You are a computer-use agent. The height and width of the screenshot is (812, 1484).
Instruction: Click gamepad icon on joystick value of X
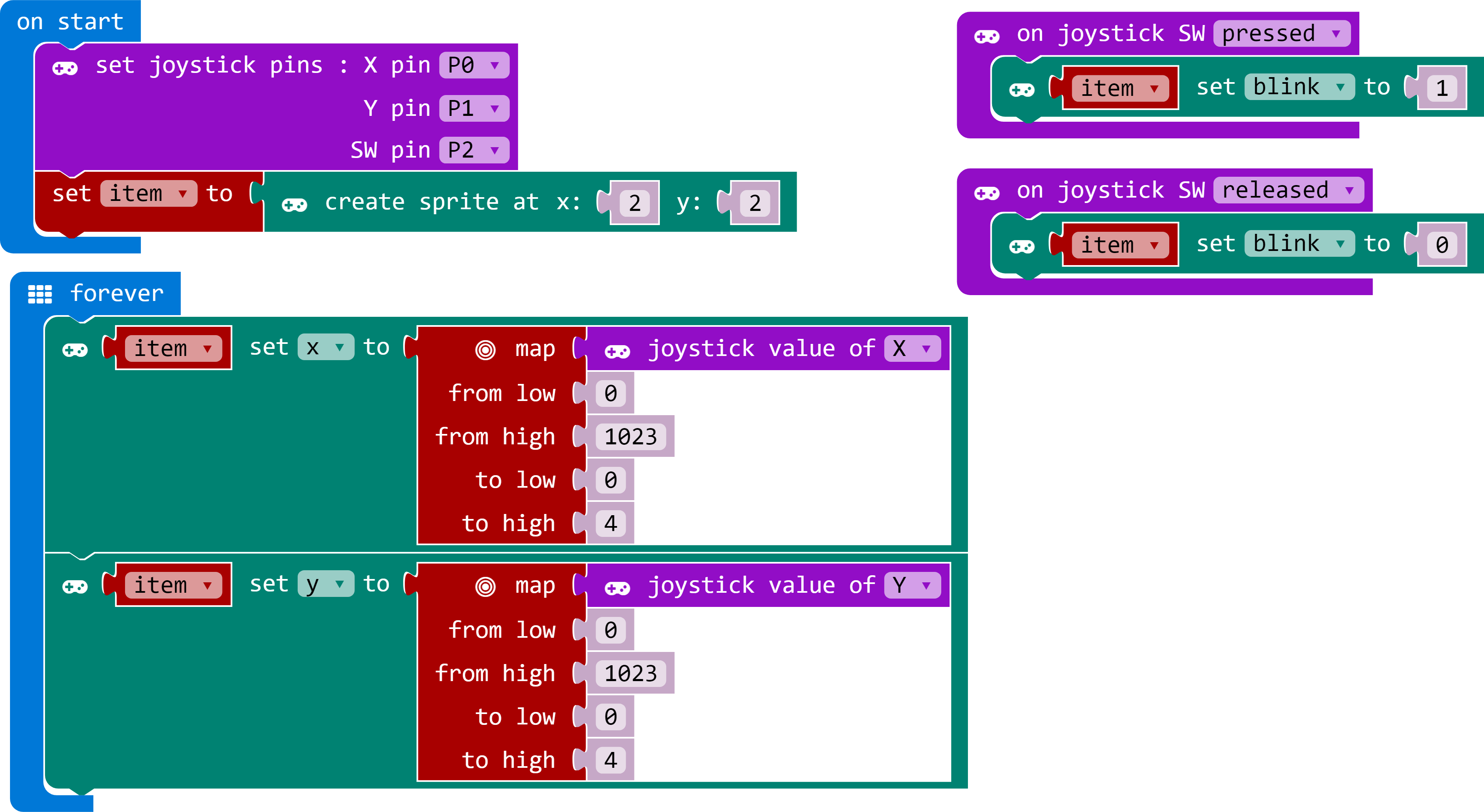(617, 351)
